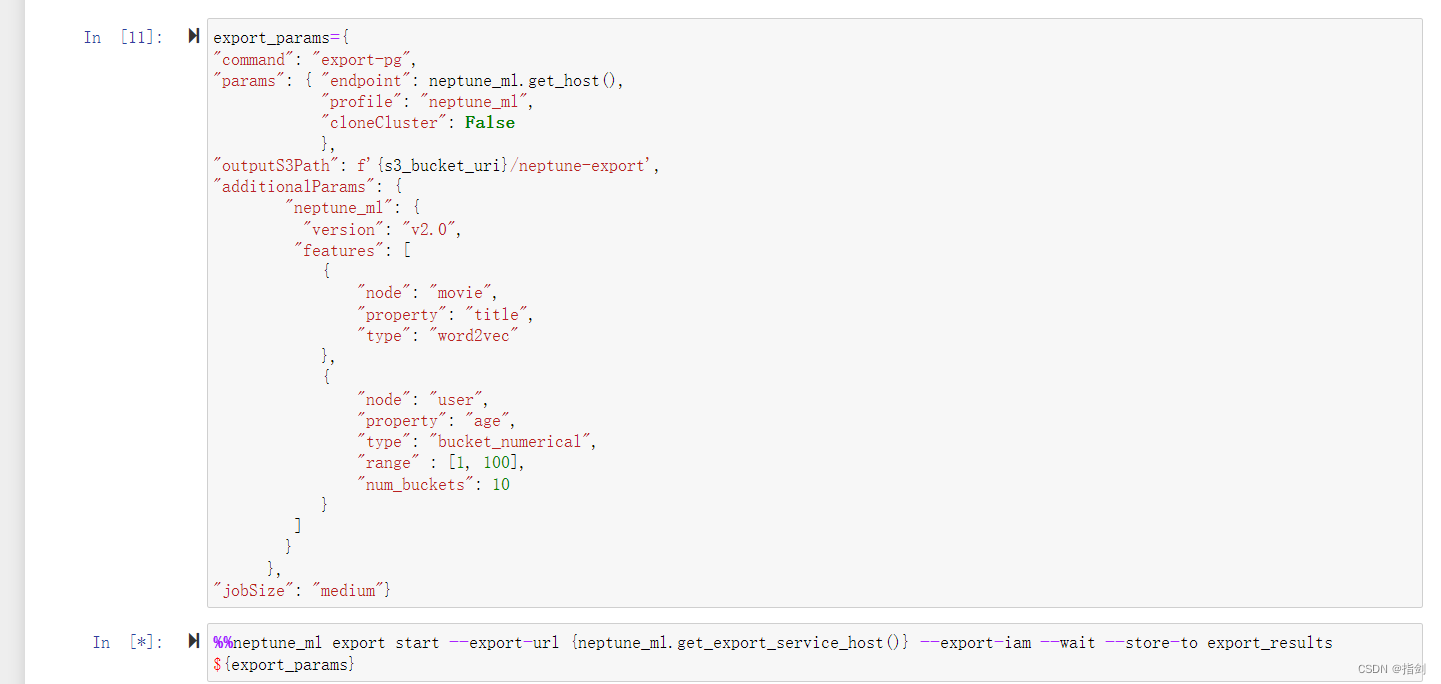1441x684 pixels.
Task: Click run icon beside the %%neptune_ml cell
Action: [194, 641]
